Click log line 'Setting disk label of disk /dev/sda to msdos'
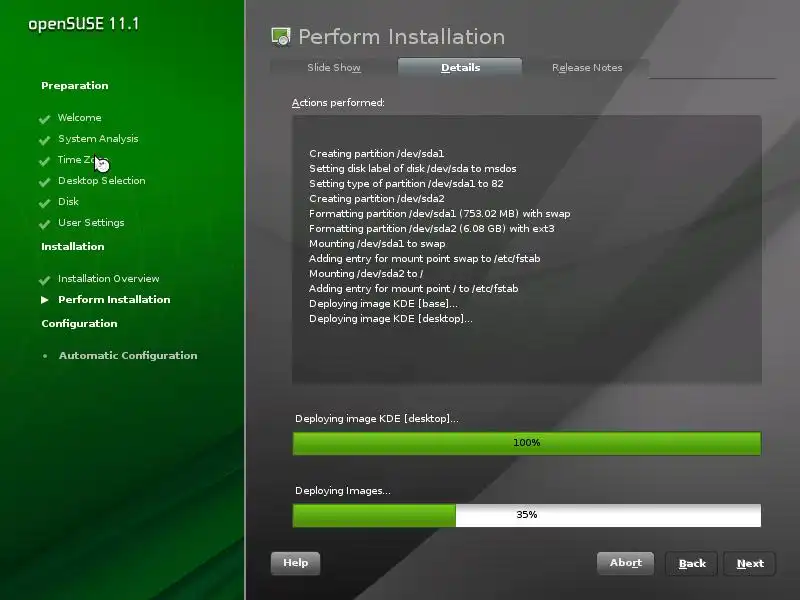The image size is (800, 600). tap(413, 168)
